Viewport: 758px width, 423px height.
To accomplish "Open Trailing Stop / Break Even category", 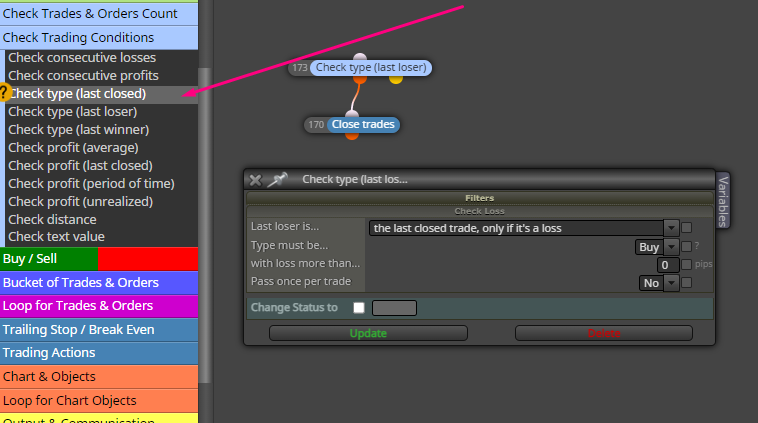I will 99,330.
